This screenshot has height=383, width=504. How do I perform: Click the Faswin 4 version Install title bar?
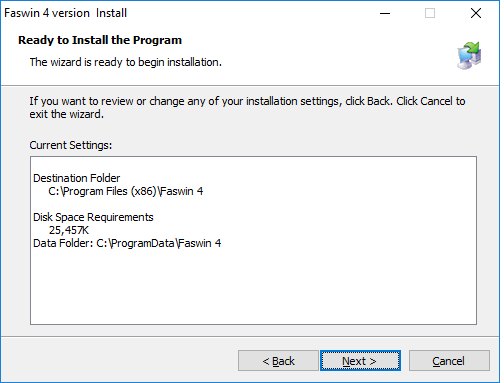pos(66,13)
